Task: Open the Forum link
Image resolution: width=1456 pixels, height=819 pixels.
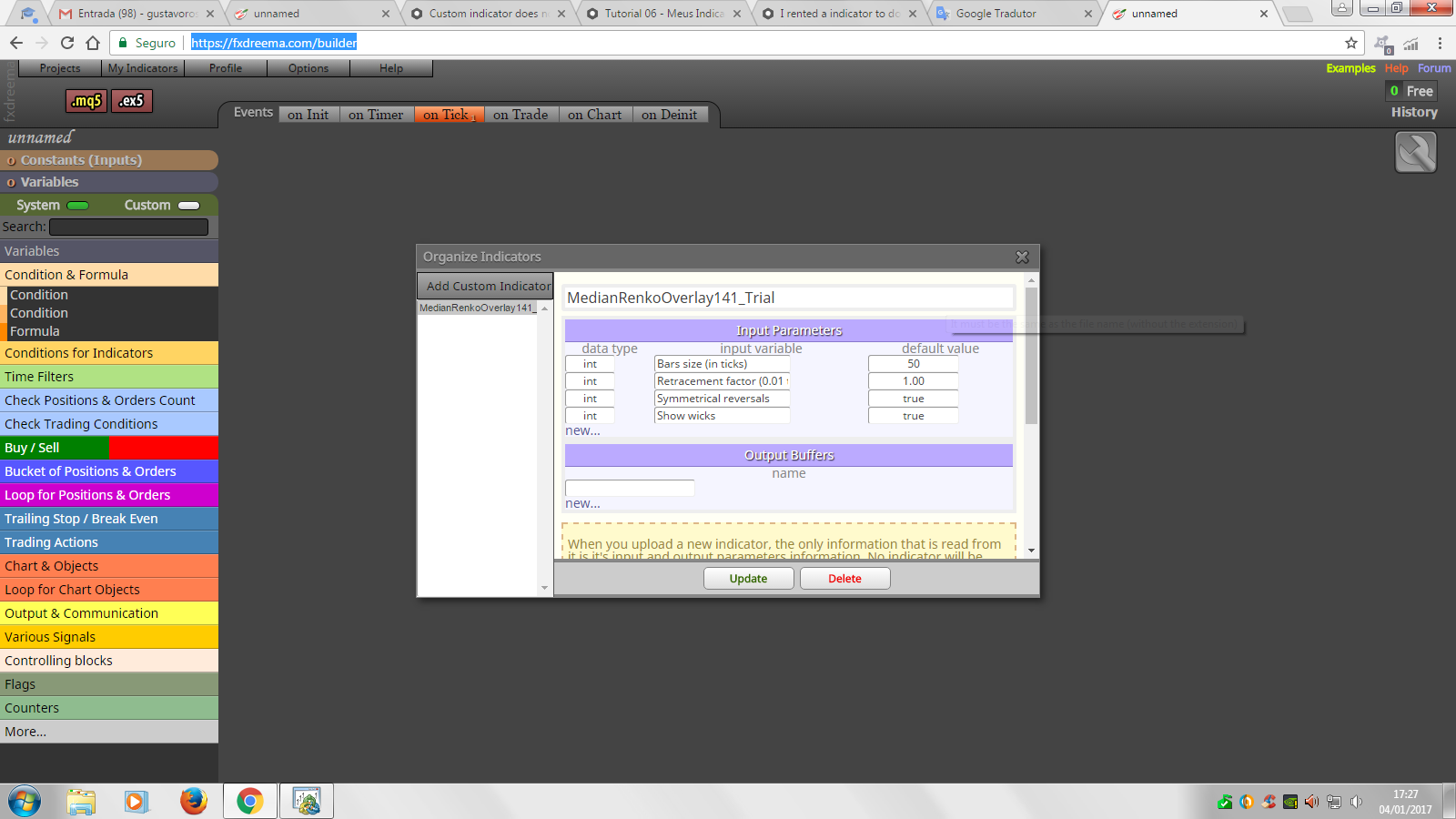Action: click(x=1434, y=68)
